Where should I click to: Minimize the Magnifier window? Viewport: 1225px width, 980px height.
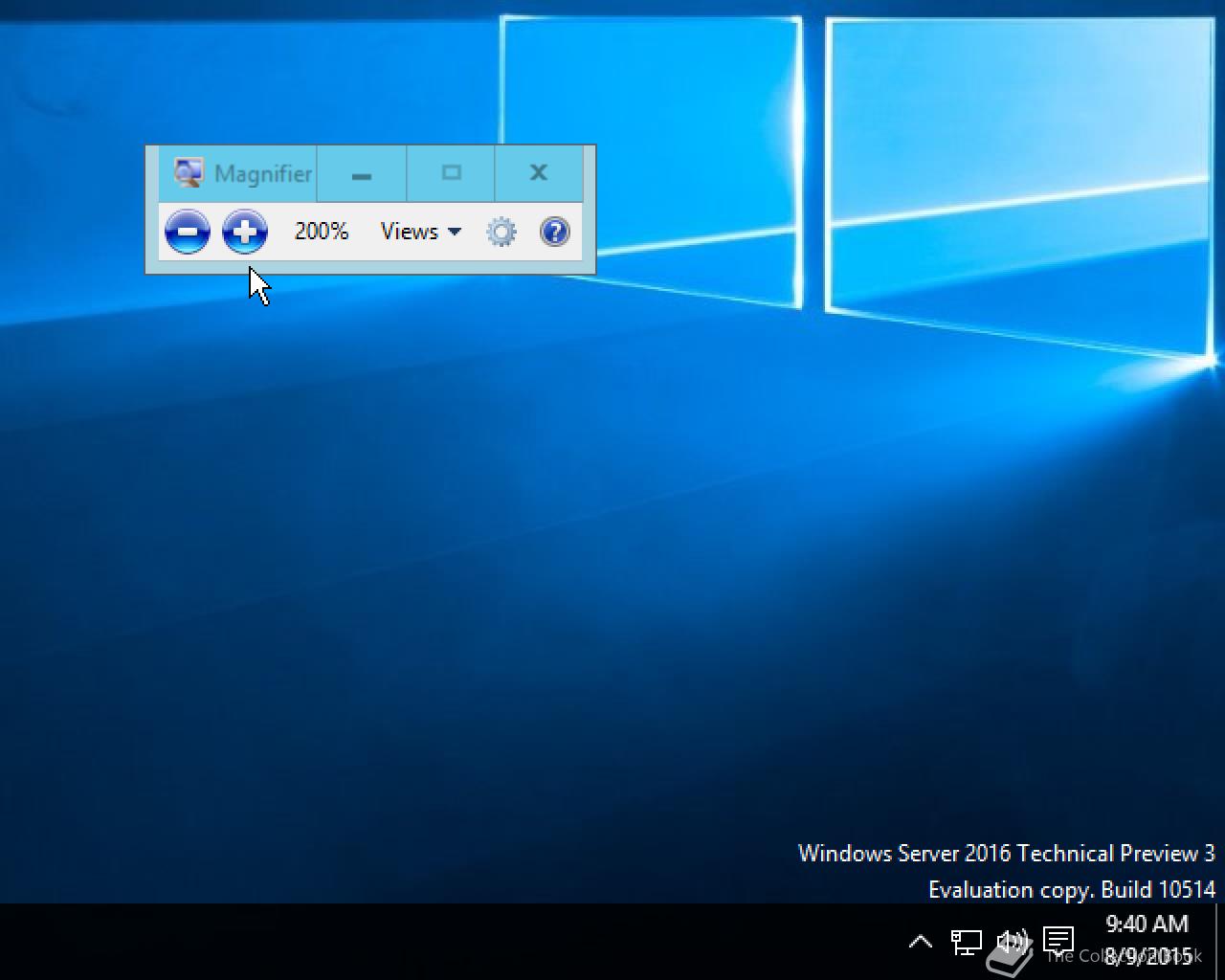tap(361, 173)
